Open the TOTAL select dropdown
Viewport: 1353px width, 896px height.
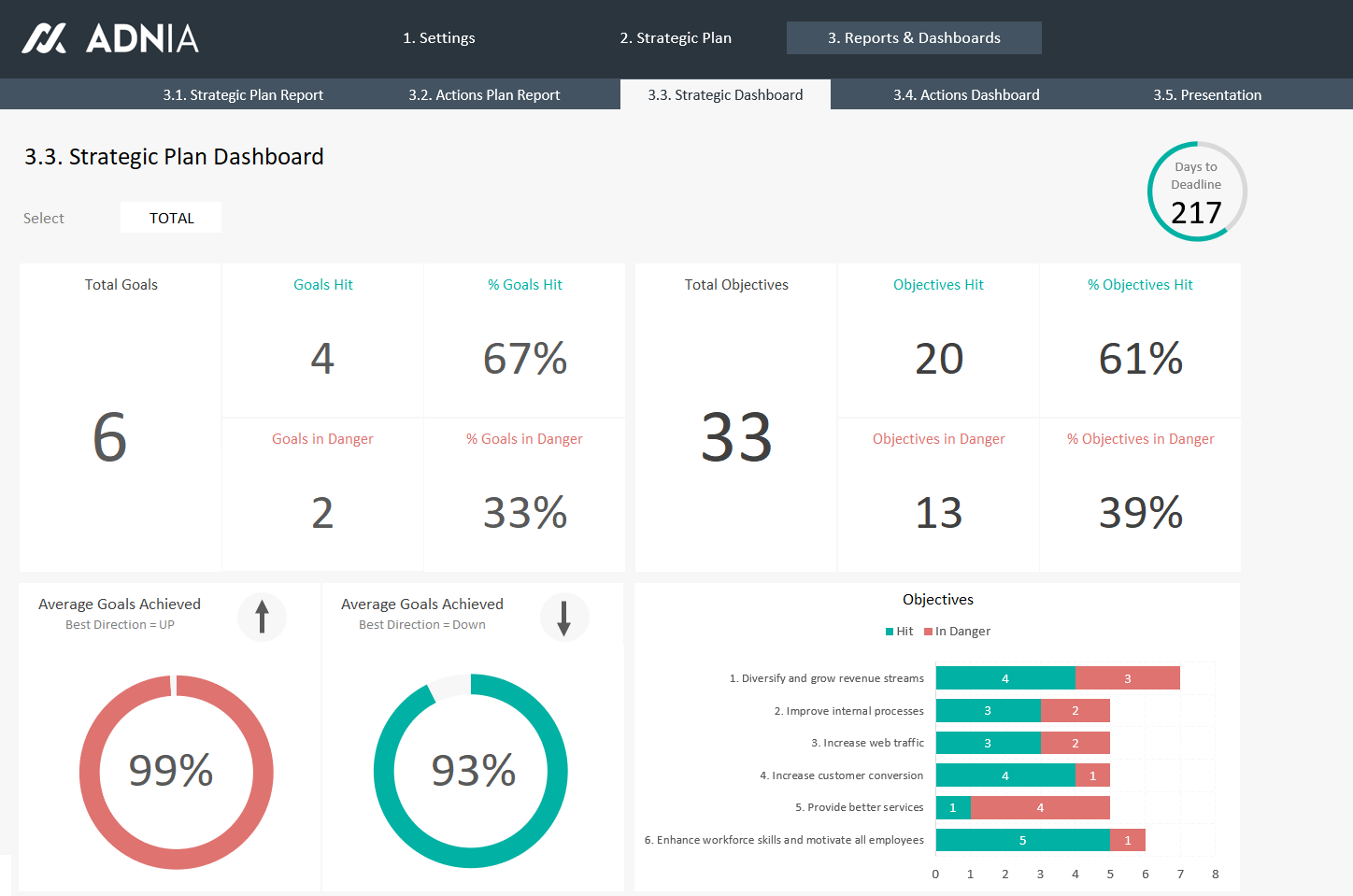(171, 218)
